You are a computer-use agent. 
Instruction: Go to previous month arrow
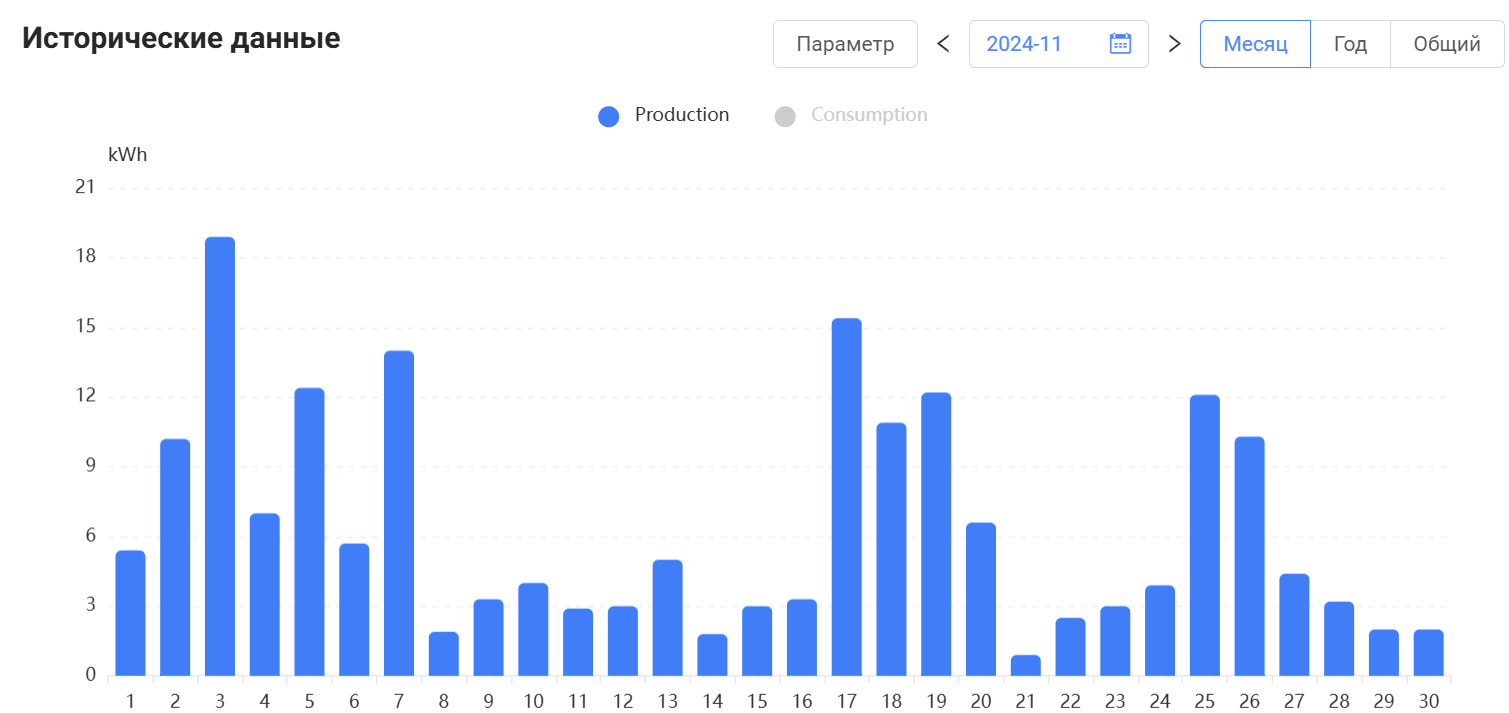click(x=943, y=44)
